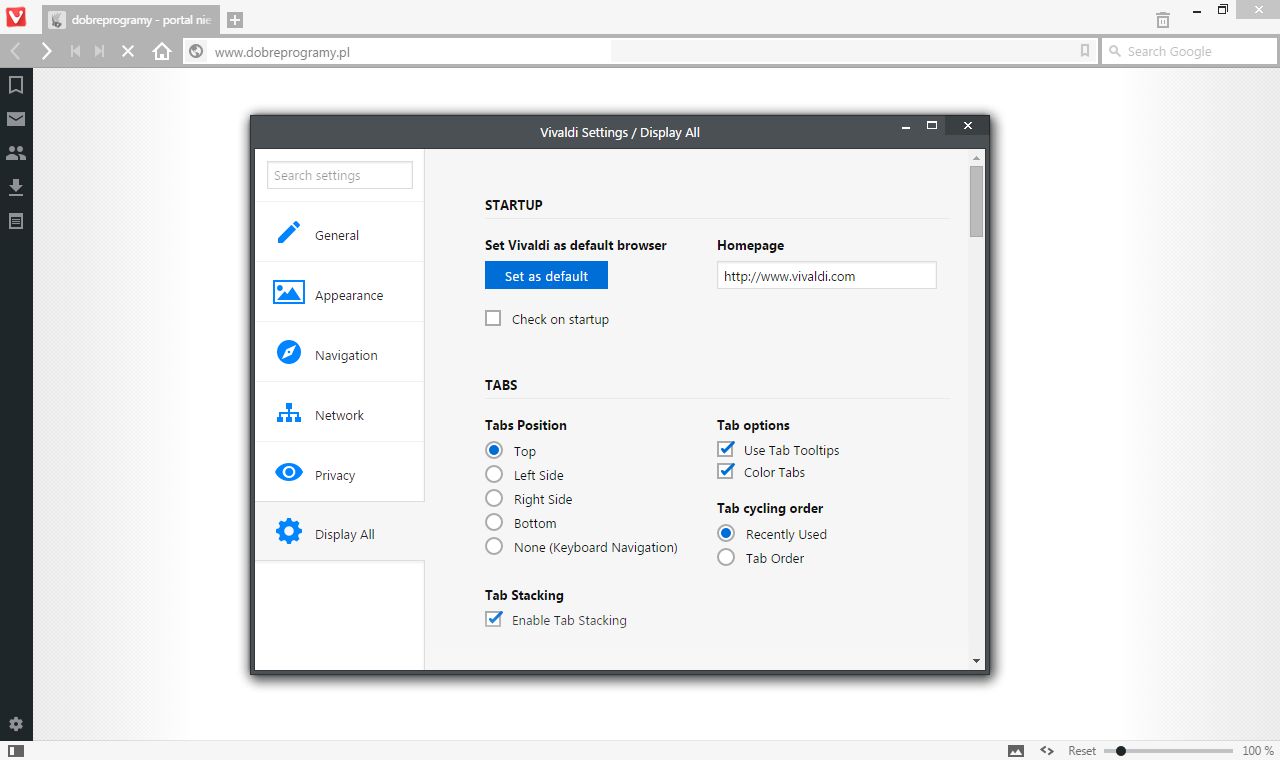Click the Search settings field
This screenshot has height=760, width=1280.
point(340,175)
